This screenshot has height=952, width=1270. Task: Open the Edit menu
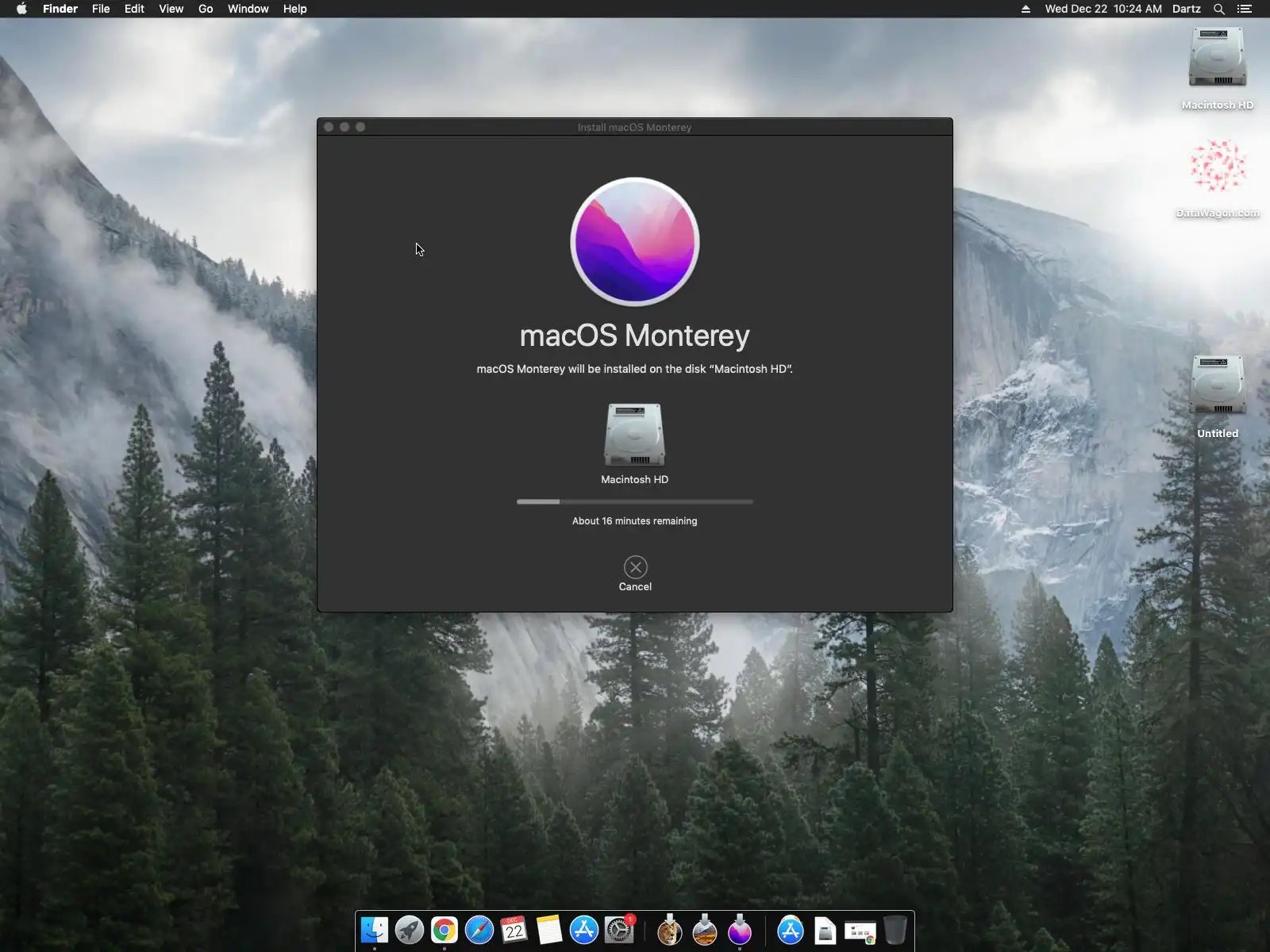point(134,9)
